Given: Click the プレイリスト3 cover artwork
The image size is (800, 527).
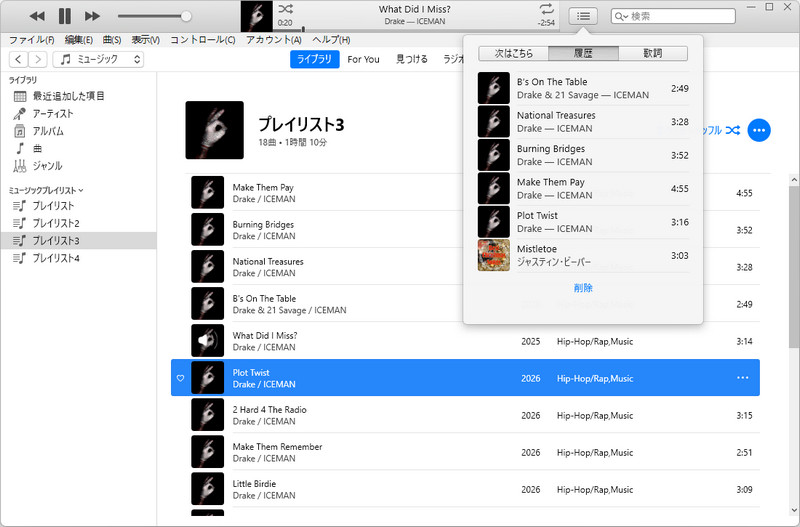Looking at the screenshot, I should [x=214, y=130].
